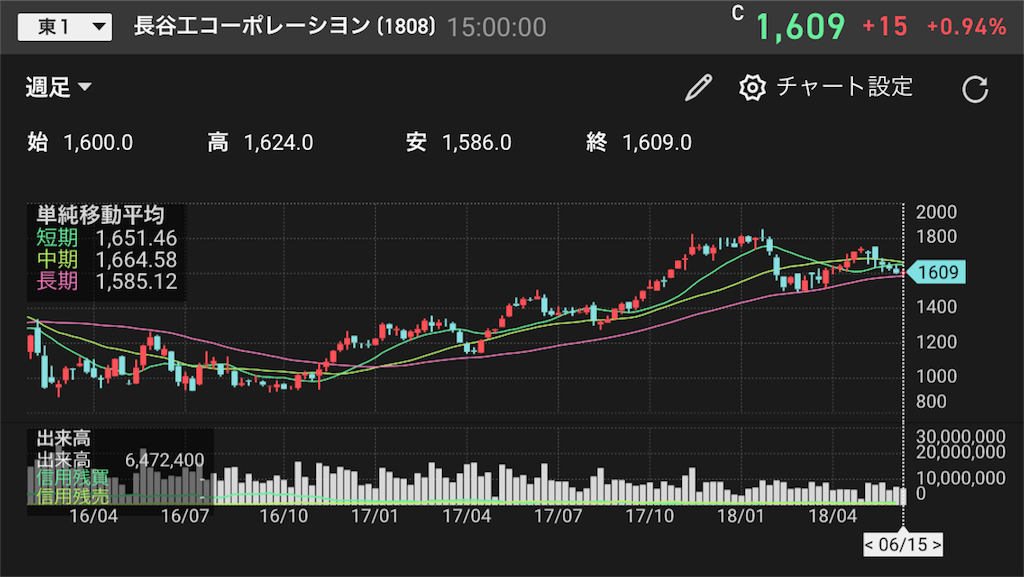Click the 長期 moving average value 1,585.12

pos(136,281)
